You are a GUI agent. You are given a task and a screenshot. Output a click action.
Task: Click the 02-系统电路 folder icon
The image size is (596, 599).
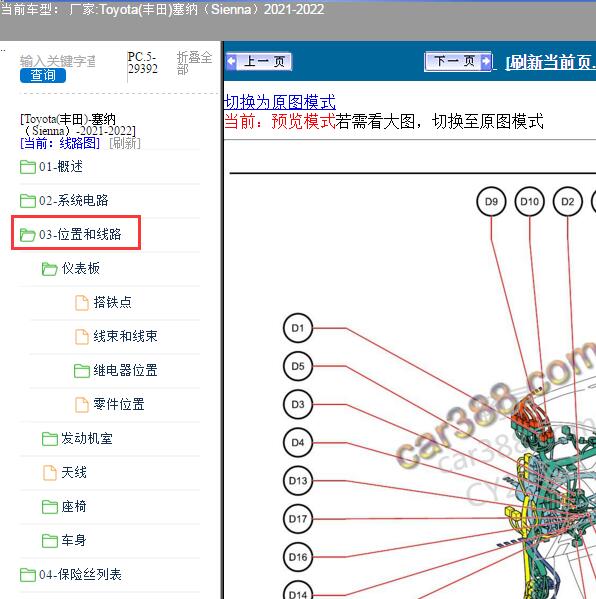click(28, 201)
